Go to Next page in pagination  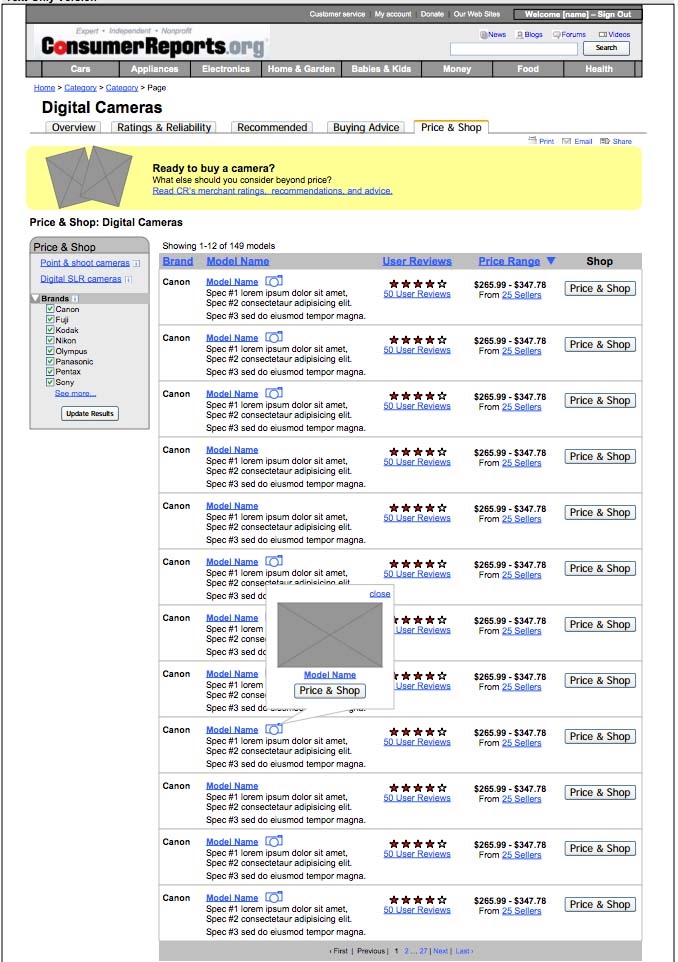[x=441, y=951]
